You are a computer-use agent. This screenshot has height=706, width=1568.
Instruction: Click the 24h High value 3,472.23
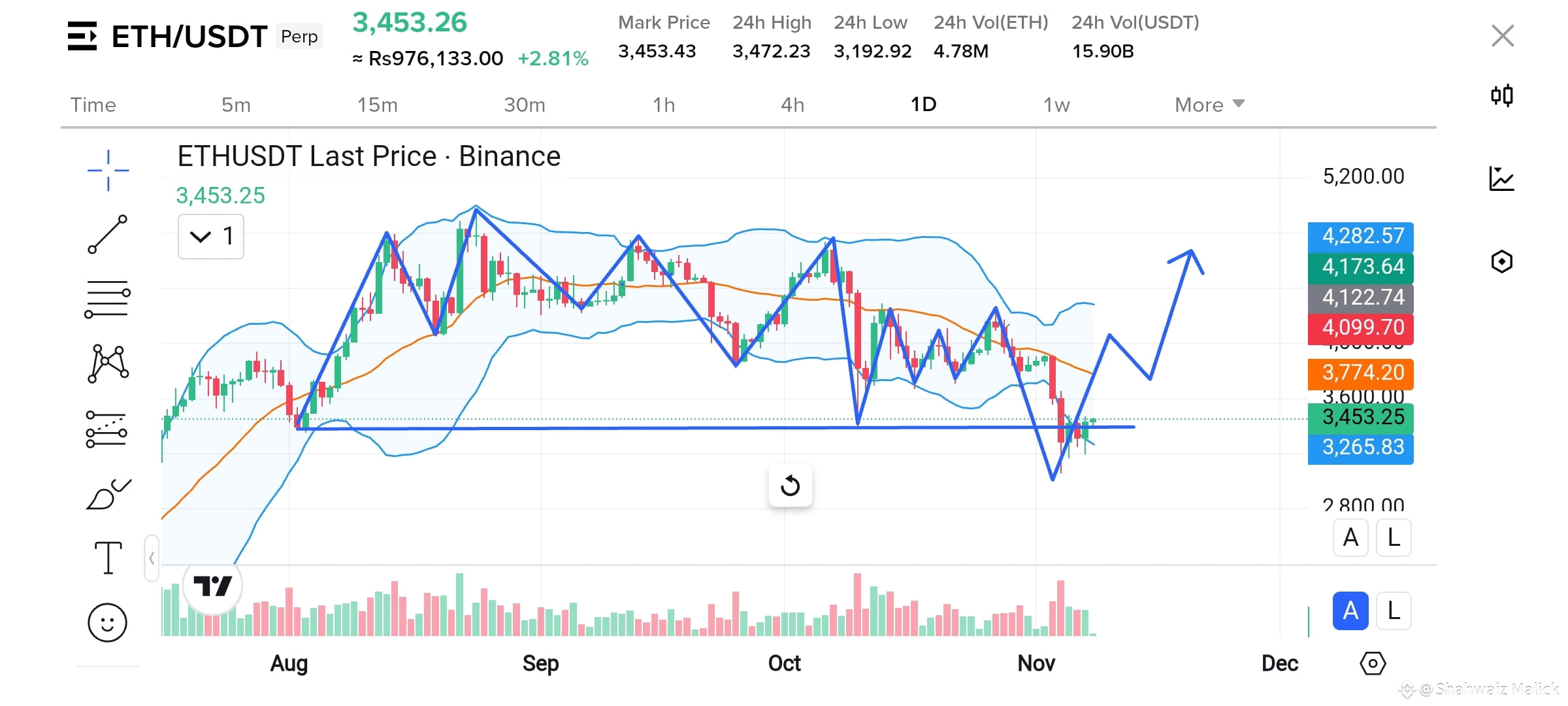(x=772, y=51)
